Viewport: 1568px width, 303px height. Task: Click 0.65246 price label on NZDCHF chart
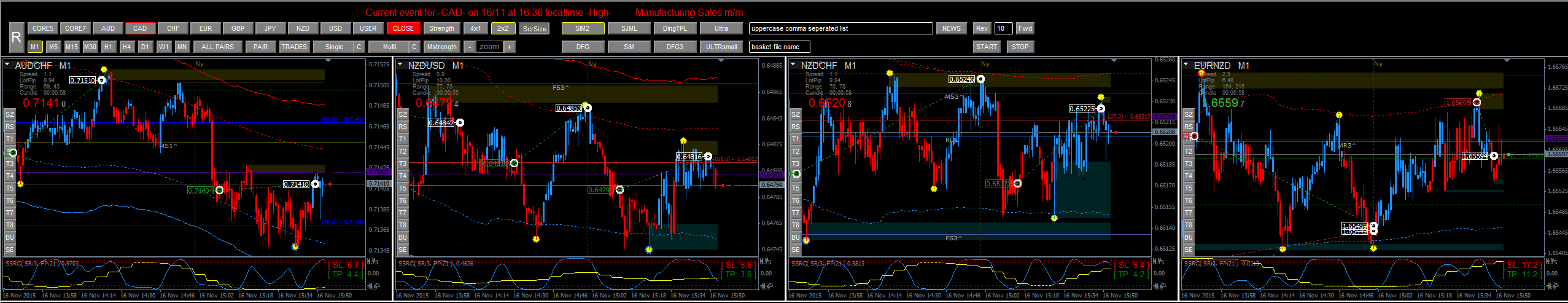961,79
